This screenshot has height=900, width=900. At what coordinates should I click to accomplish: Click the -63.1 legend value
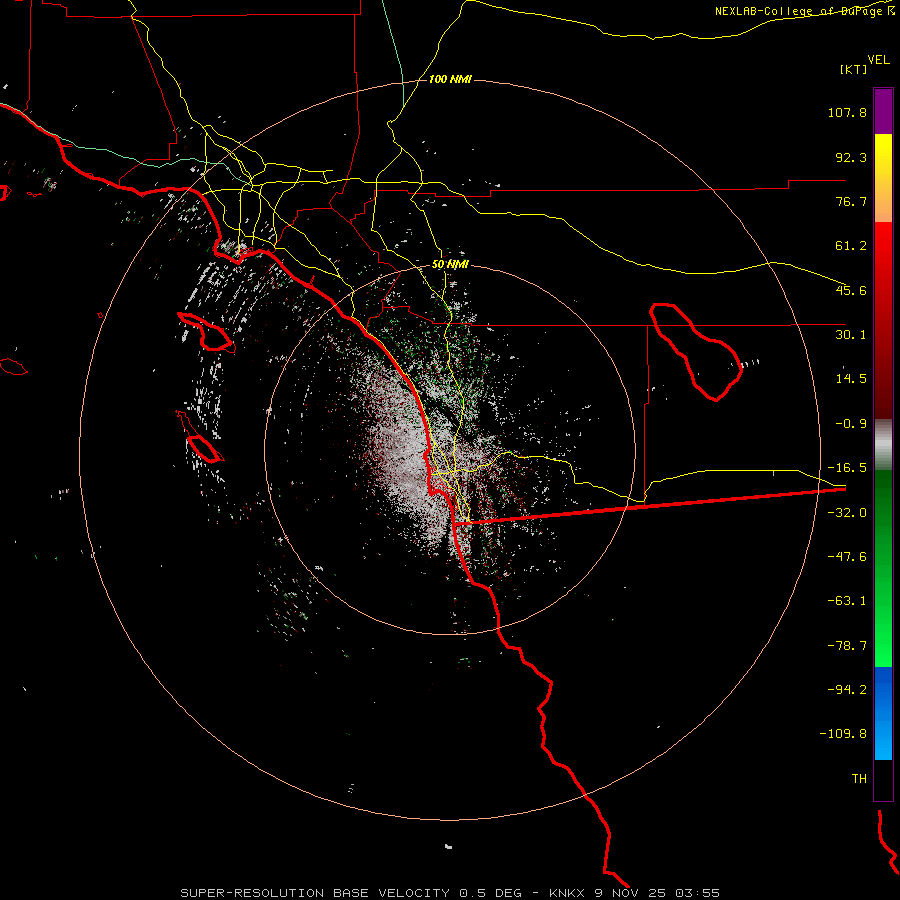[847, 601]
